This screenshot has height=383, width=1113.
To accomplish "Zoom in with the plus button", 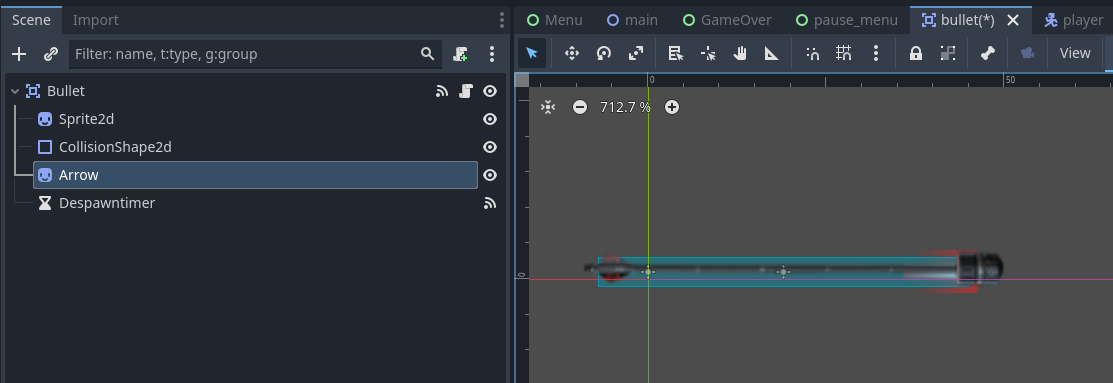I will tap(671, 107).
